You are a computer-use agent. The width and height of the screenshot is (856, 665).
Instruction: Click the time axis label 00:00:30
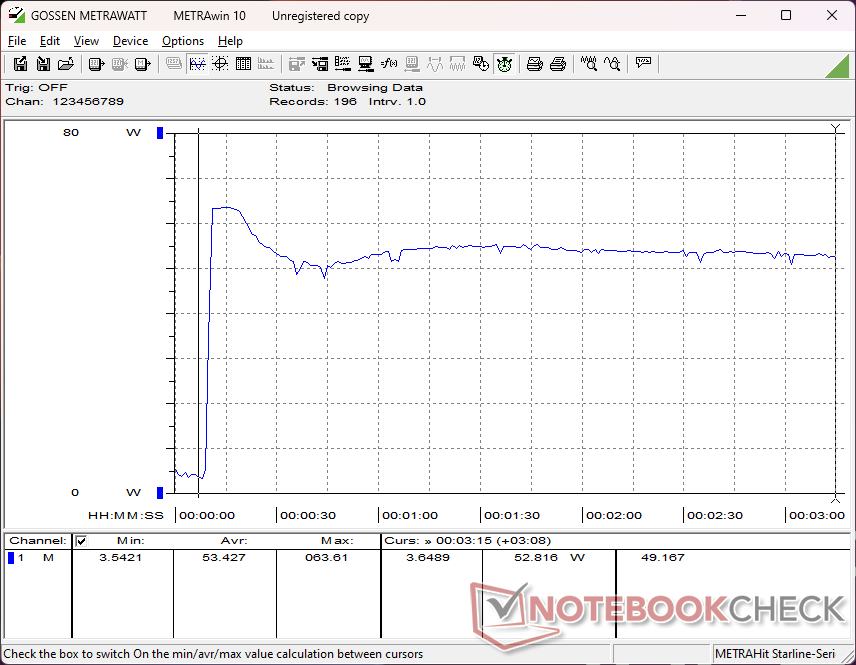point(308,515)
